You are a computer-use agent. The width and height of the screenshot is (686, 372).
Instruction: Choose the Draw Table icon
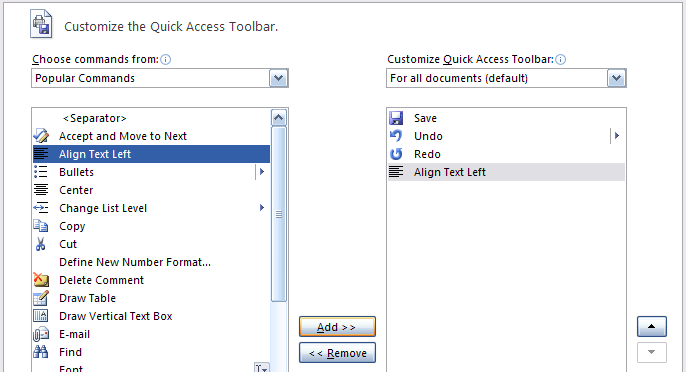point(41,298)
